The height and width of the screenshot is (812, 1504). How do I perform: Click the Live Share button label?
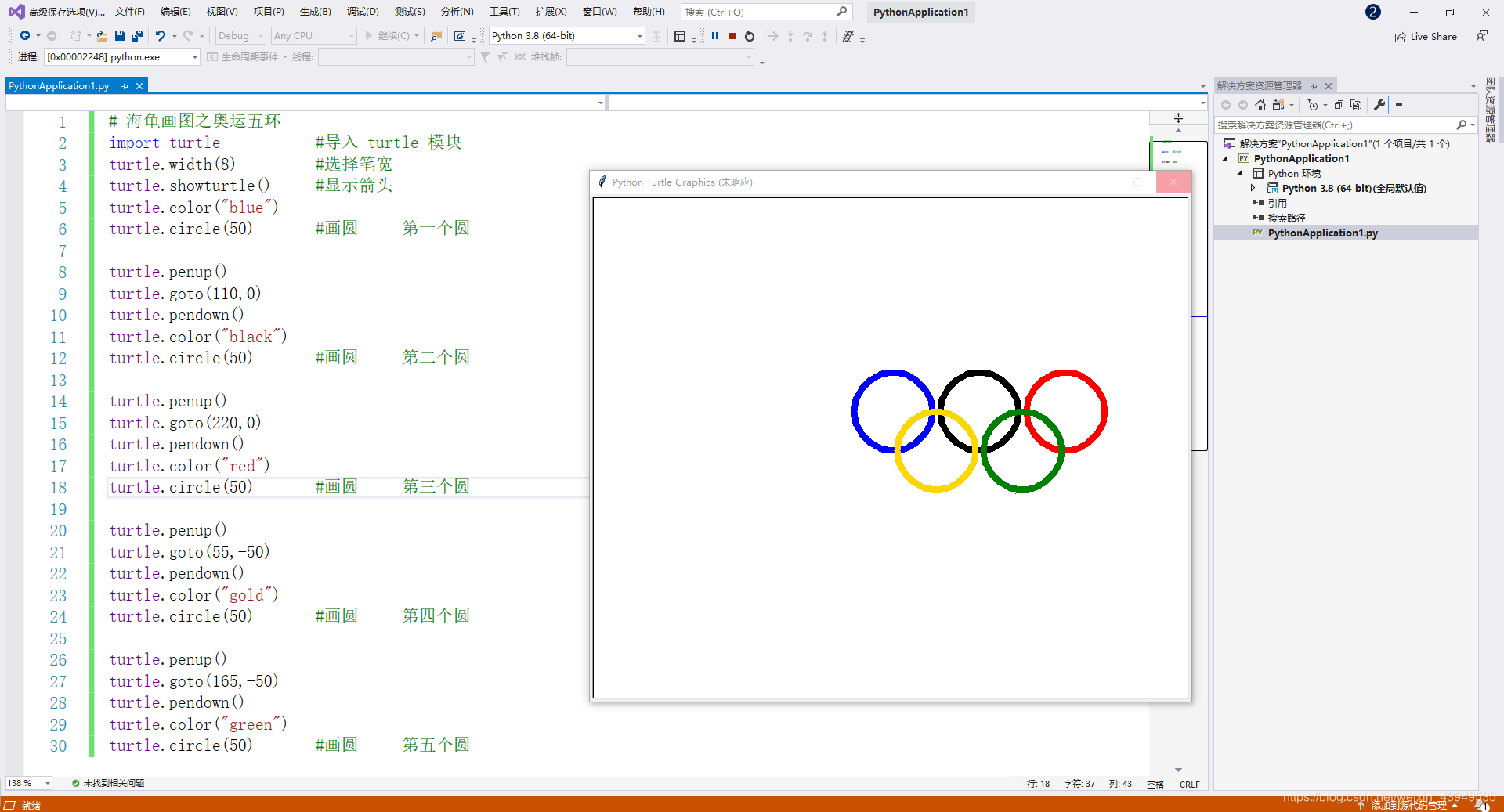click(x=1433, y=37)
